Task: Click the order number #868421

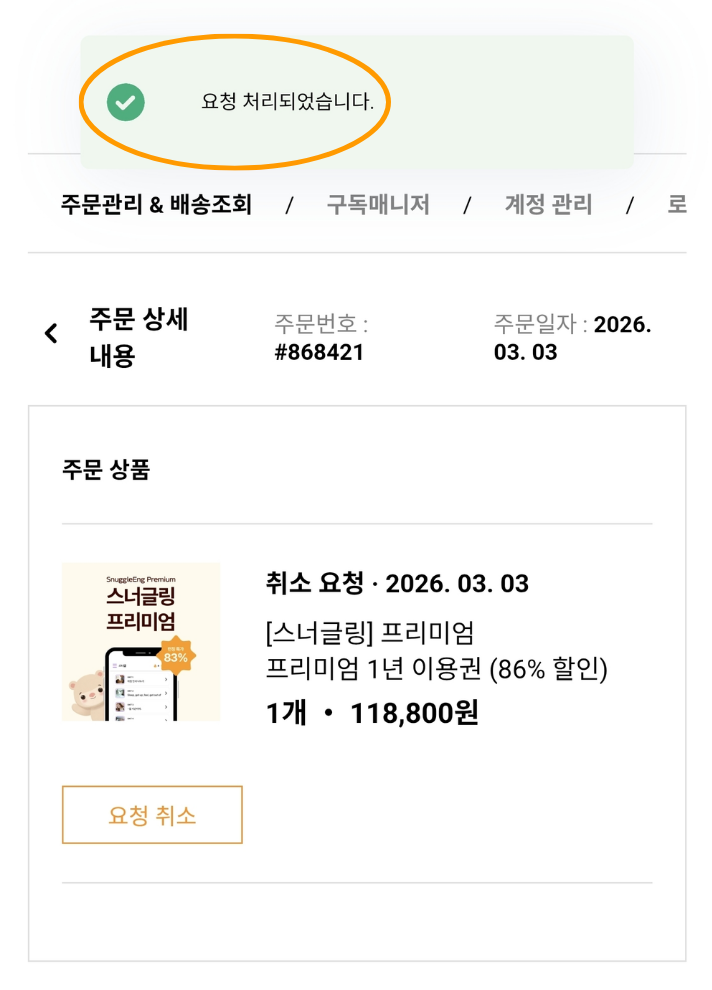Action: pyautogui.click(x=319, y=352)
